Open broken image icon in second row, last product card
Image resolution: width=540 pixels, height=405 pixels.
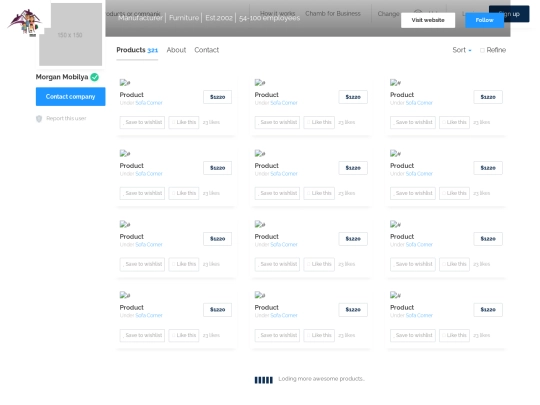coord(395,153)
